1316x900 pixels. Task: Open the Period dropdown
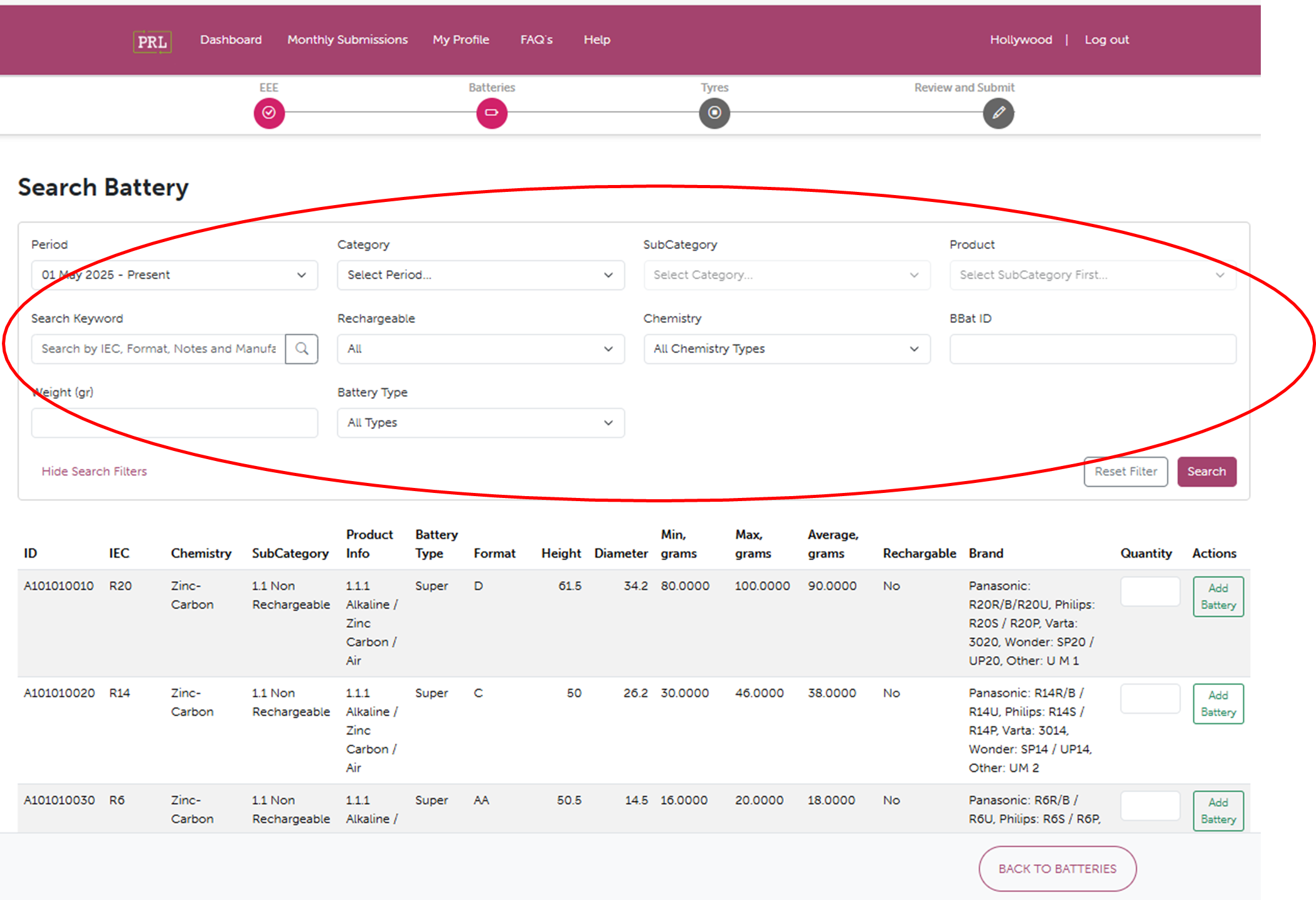[x=175, y=275]
